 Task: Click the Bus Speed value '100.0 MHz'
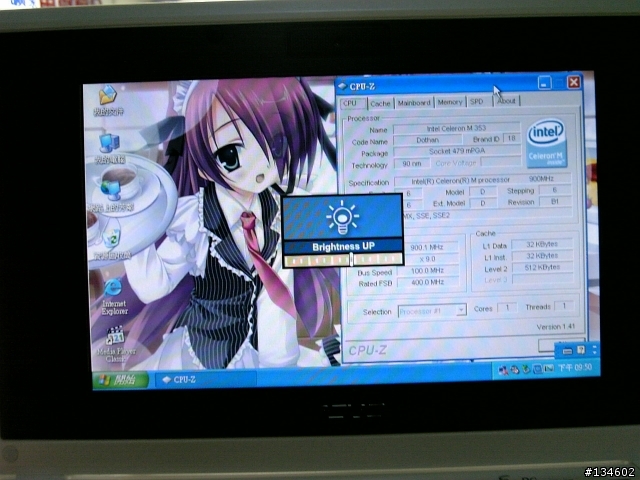tap(427, 270)
